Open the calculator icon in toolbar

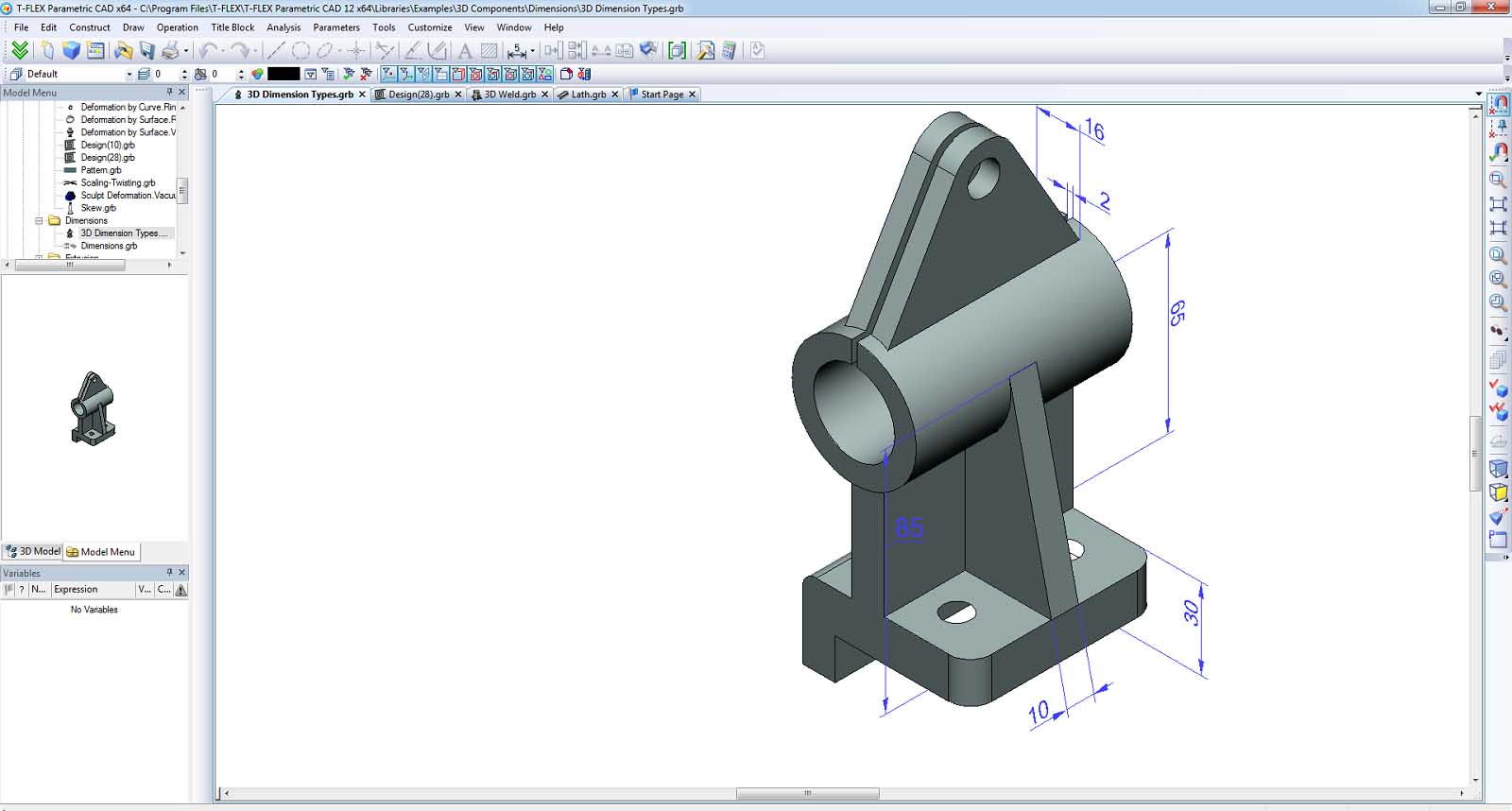[x=730, y=50]
